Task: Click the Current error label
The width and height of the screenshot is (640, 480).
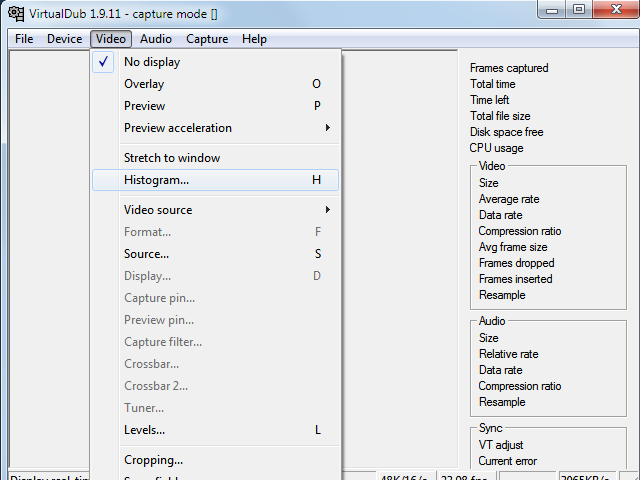Action: point(507,461)
